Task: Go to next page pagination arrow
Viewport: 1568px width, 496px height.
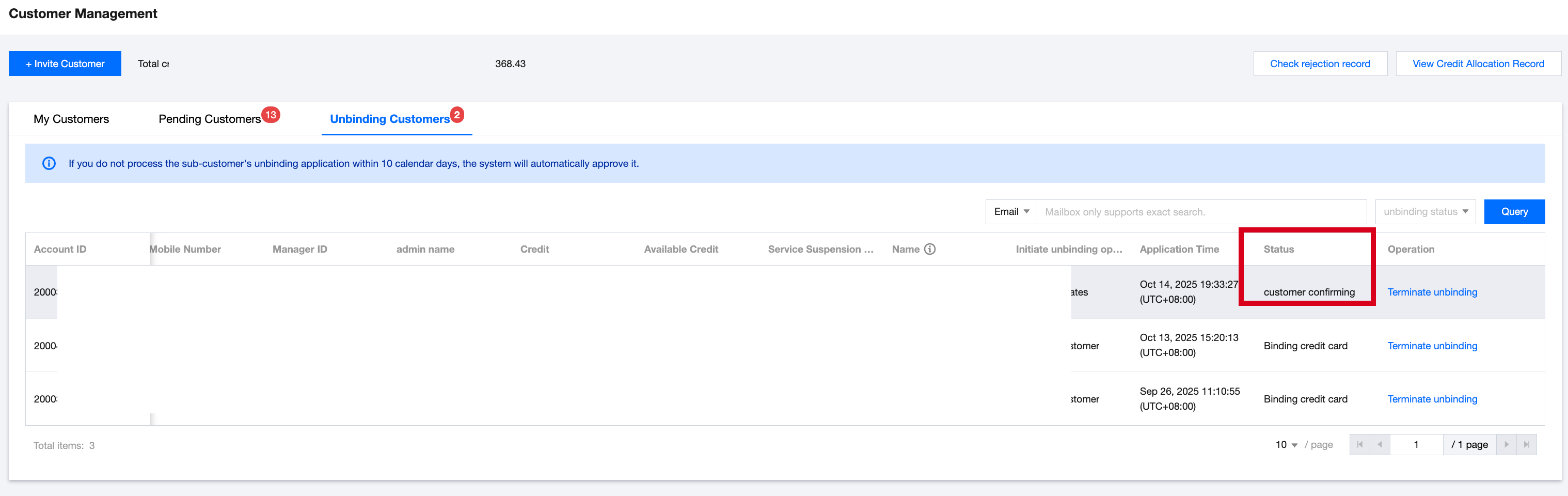Action: pos(1506,445)
